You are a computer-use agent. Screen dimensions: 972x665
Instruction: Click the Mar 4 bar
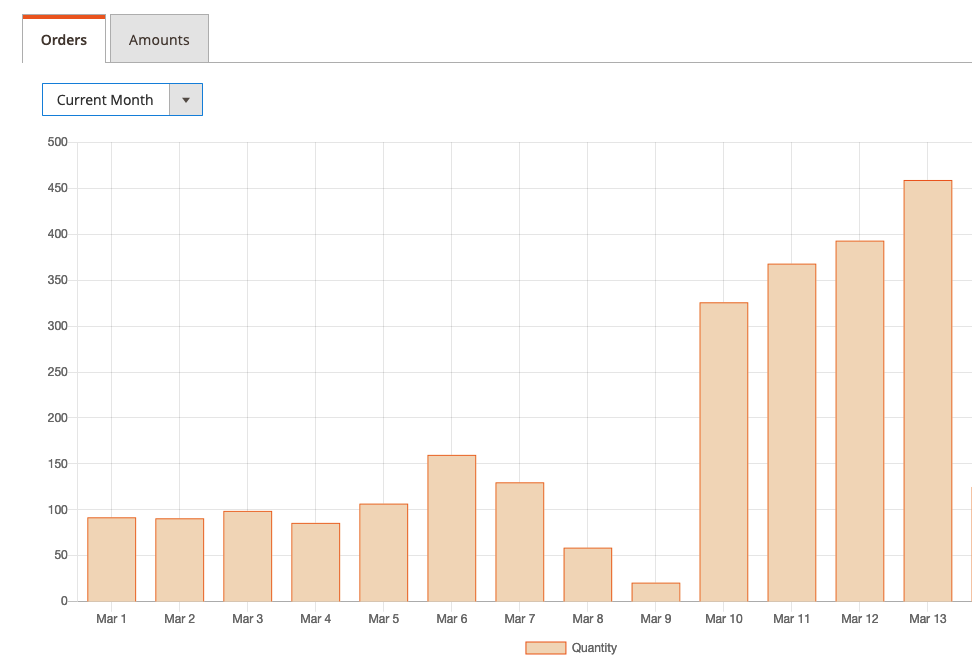click(315, 562)
